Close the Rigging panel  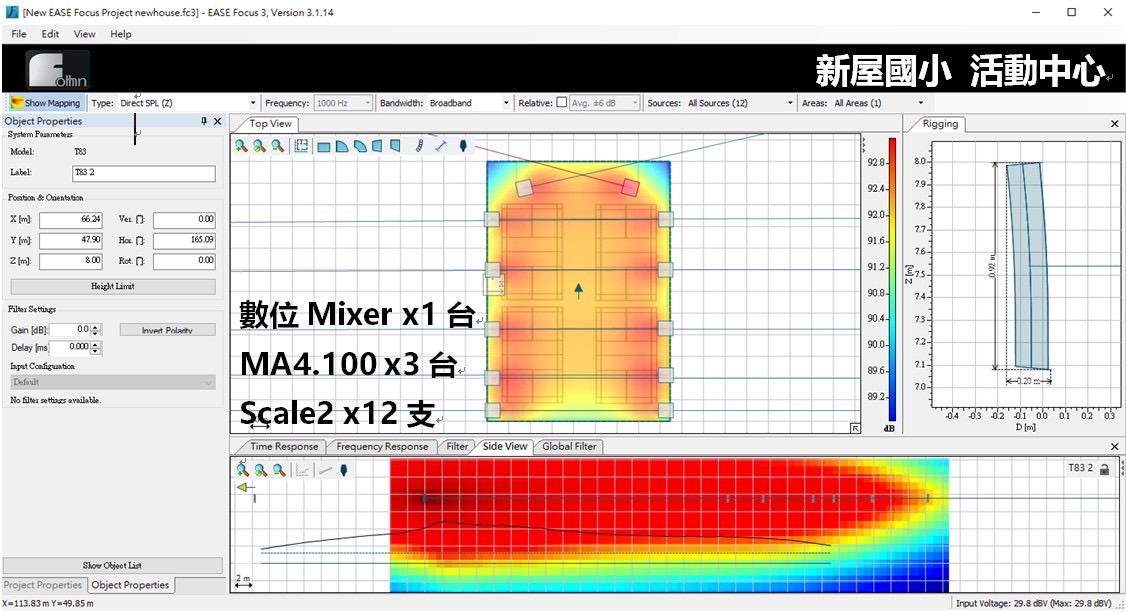[1115, 124]
